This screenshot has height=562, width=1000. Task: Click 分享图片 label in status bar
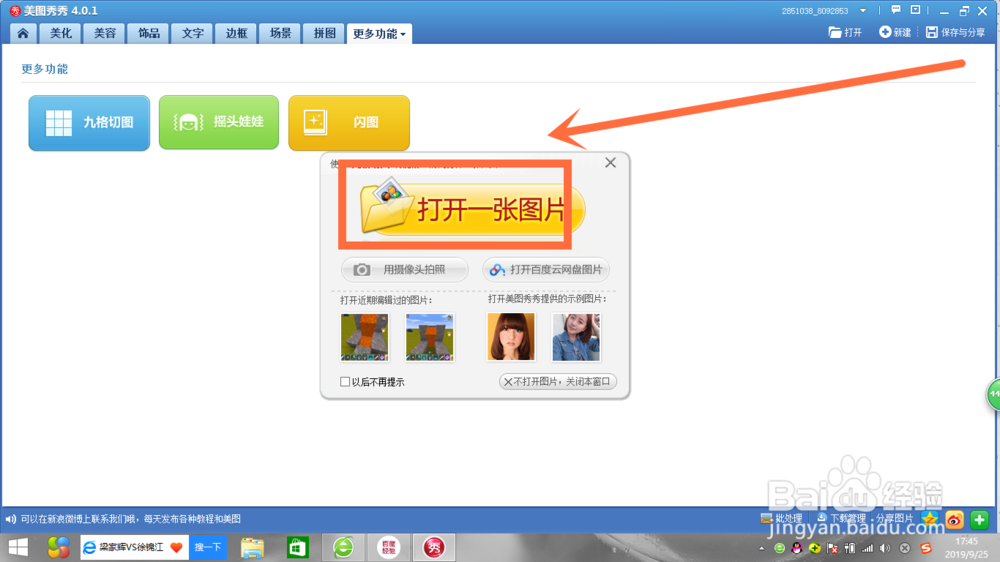click(x=894, y=519)
